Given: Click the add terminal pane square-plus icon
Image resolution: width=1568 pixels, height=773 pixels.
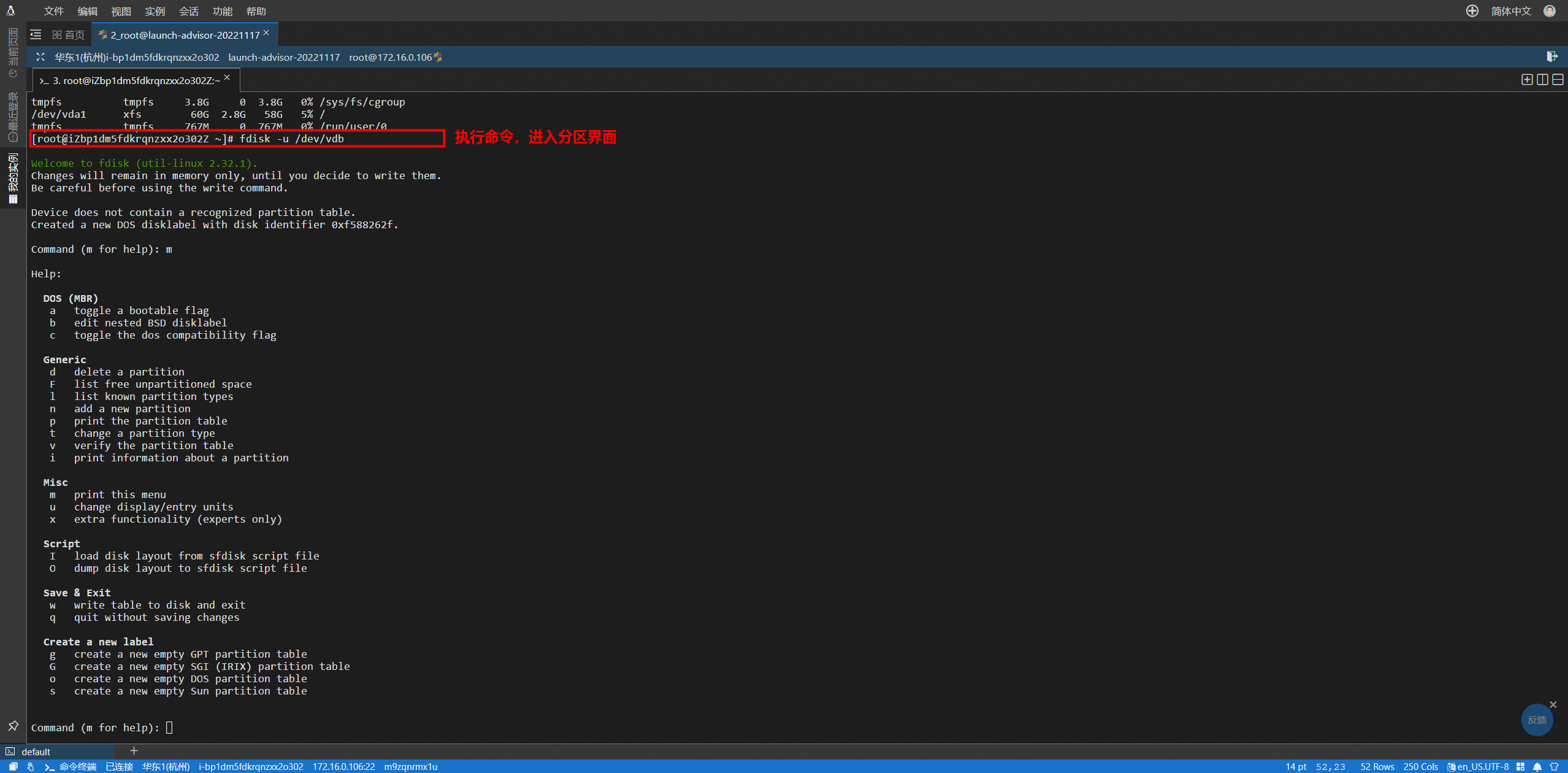Looking at the screenshot, I should click(1526, 79).
